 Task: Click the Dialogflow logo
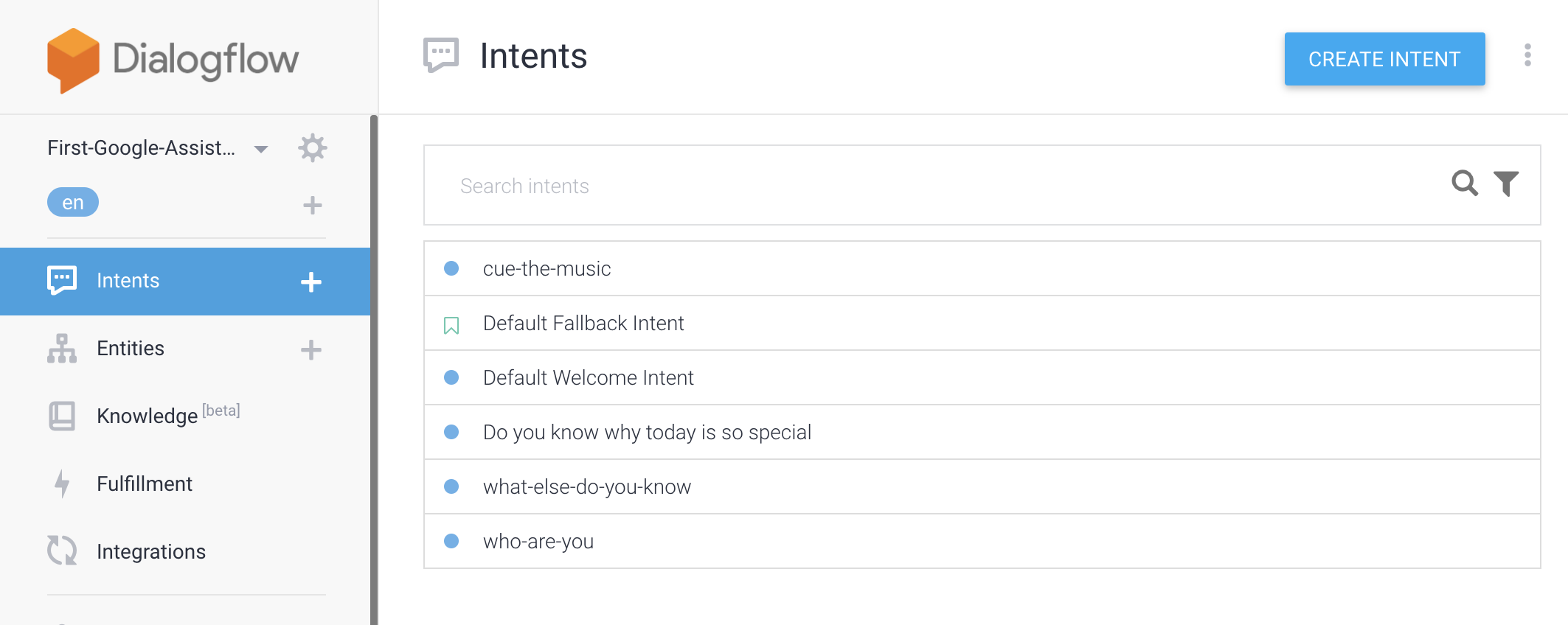point(173,60)
